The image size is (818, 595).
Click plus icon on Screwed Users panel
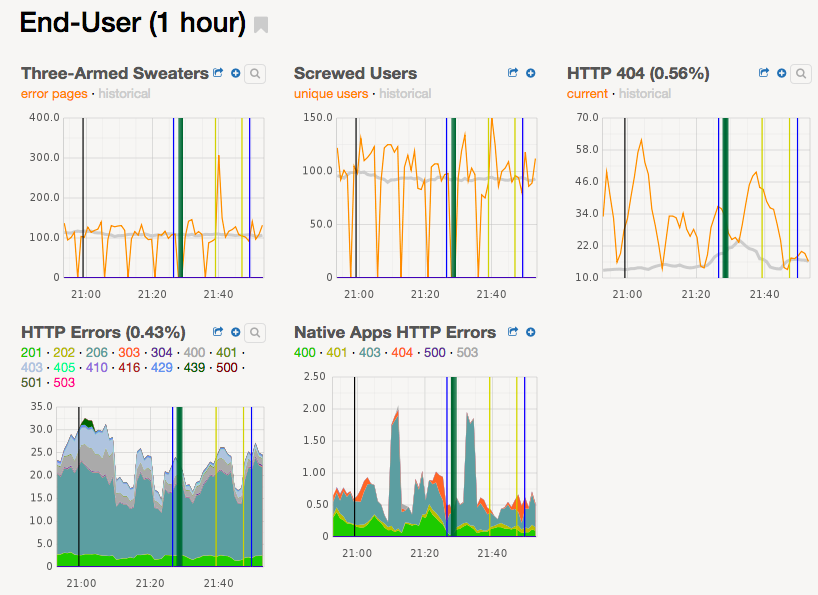tap(531, 73)
